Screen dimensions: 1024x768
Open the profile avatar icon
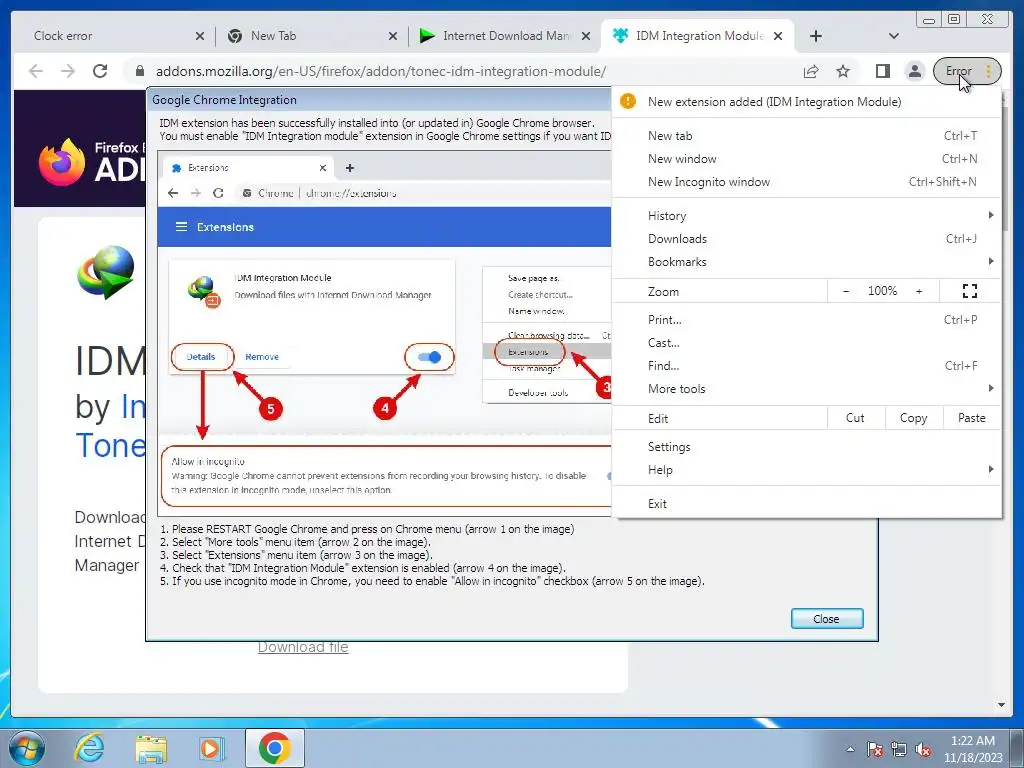point(915,71)
